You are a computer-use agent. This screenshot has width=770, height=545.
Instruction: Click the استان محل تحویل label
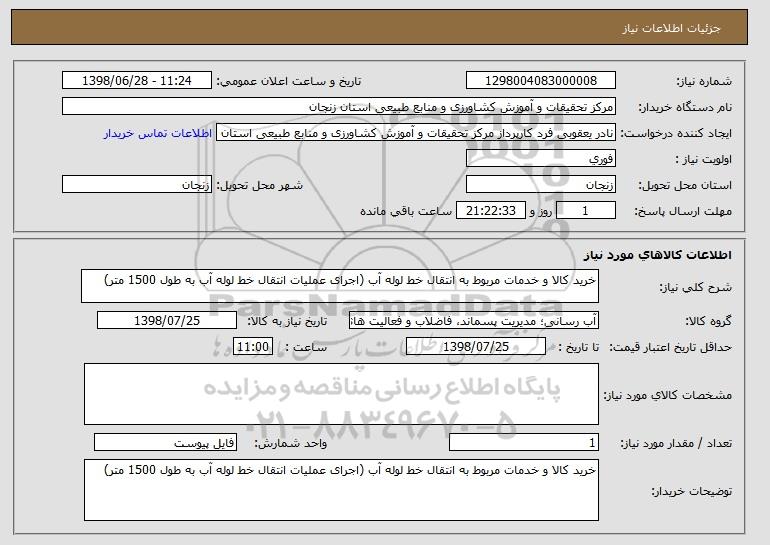coord(685,185)
